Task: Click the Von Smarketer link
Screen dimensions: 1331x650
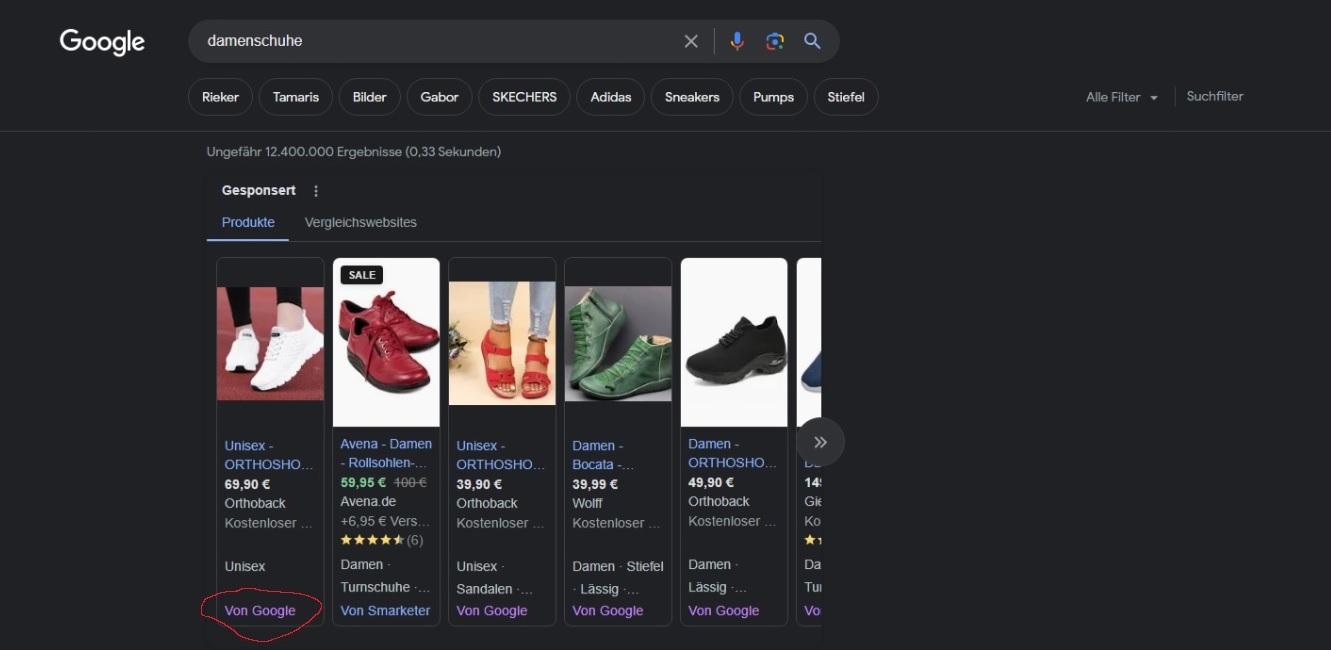Action: (x=385, y=610)
